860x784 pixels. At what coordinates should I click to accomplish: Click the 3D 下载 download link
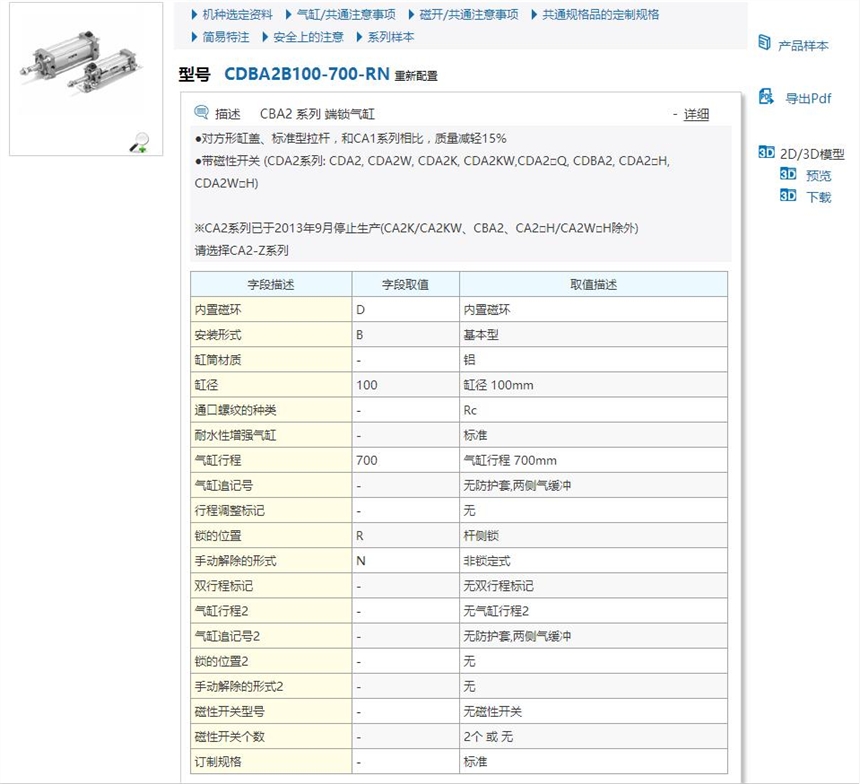coord(816,197)
